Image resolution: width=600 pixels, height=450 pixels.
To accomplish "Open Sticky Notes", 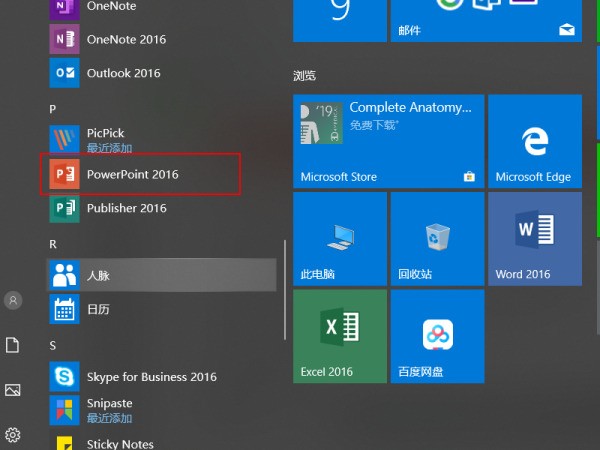I will (x=119, y=443).
